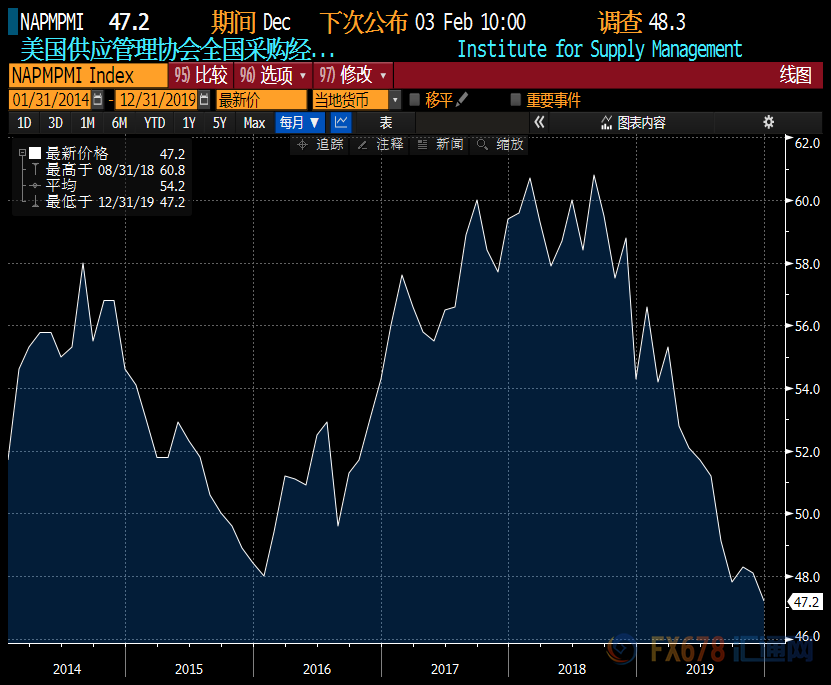The width and height of the screenshot is (831, 685).
Task: Open 图表内容 chart contents
Action: pyautogui.click(x=633, y=122)
